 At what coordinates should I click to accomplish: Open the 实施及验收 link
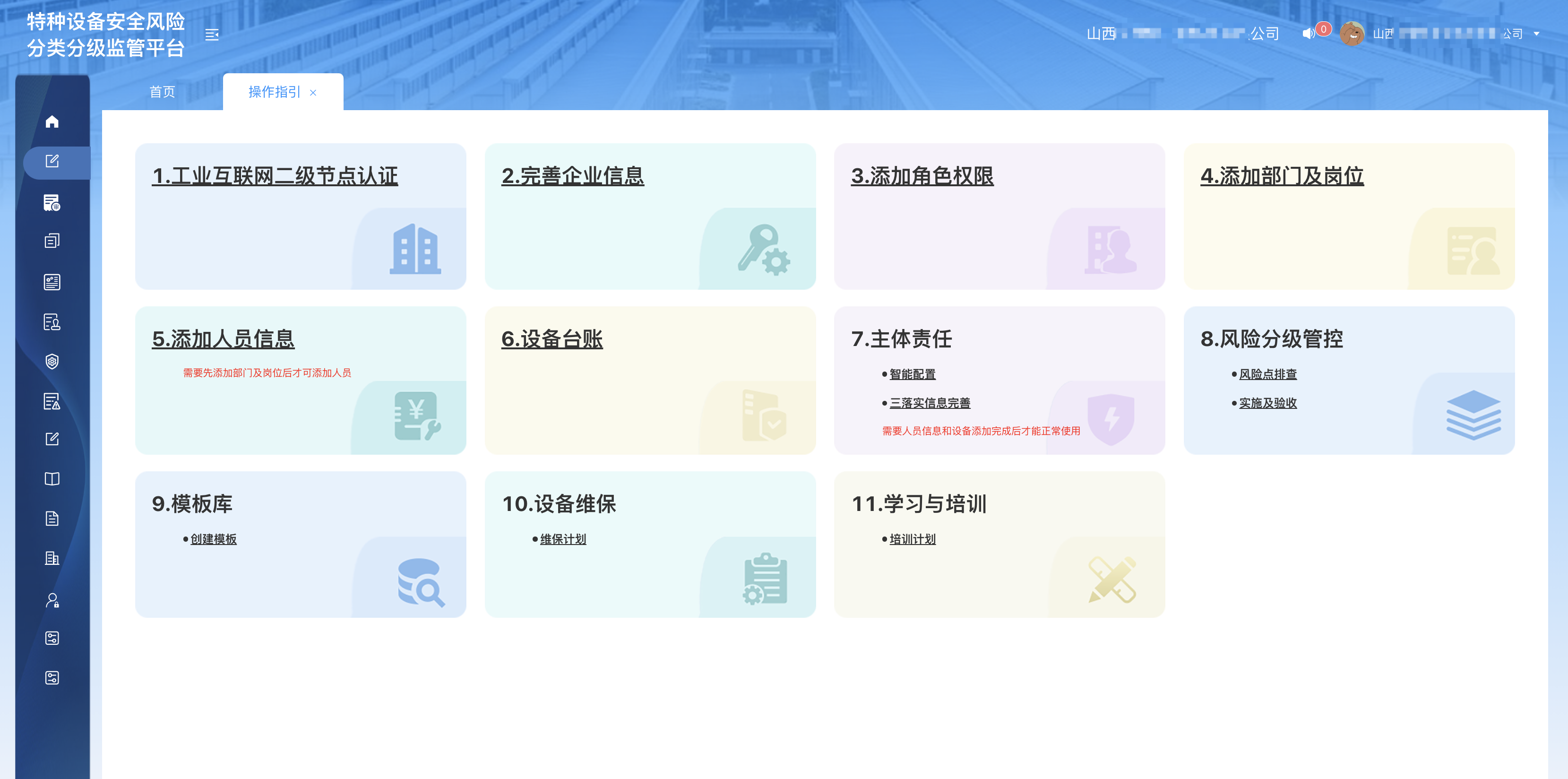1268,403
